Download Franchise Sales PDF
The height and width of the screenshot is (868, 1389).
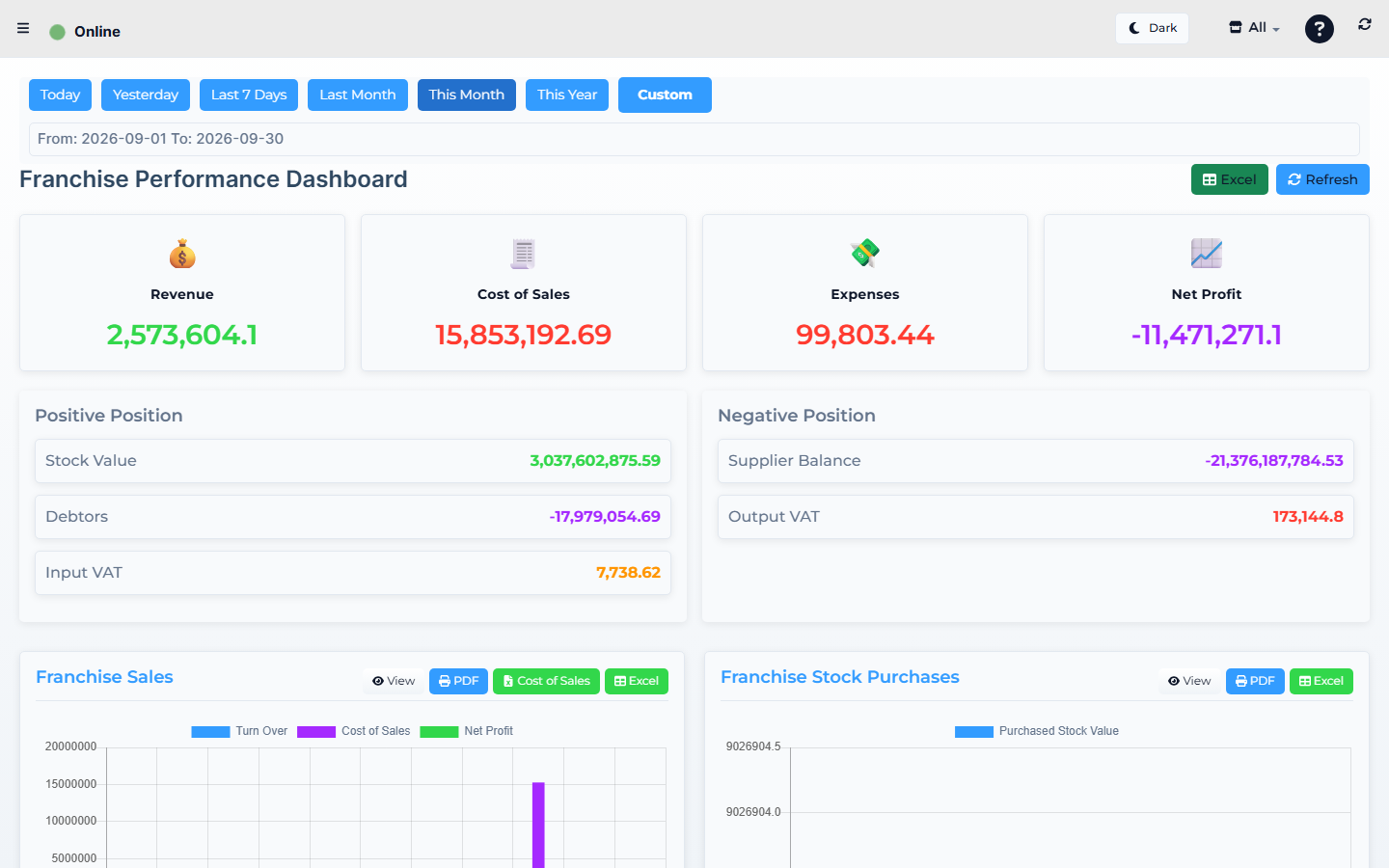(459, 681)
